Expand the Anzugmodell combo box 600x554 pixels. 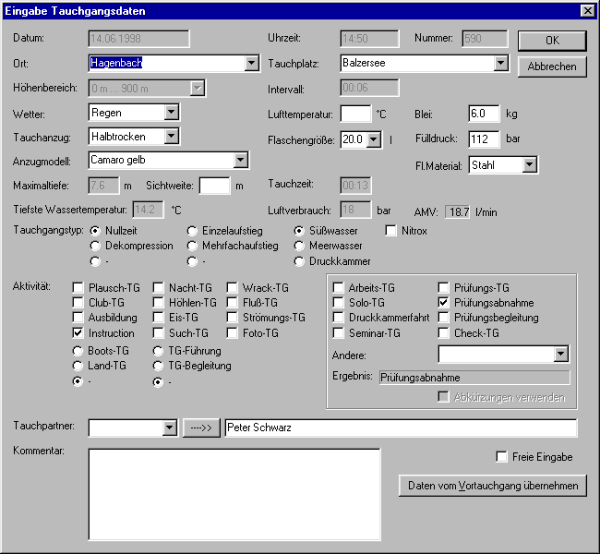[240, 160]
